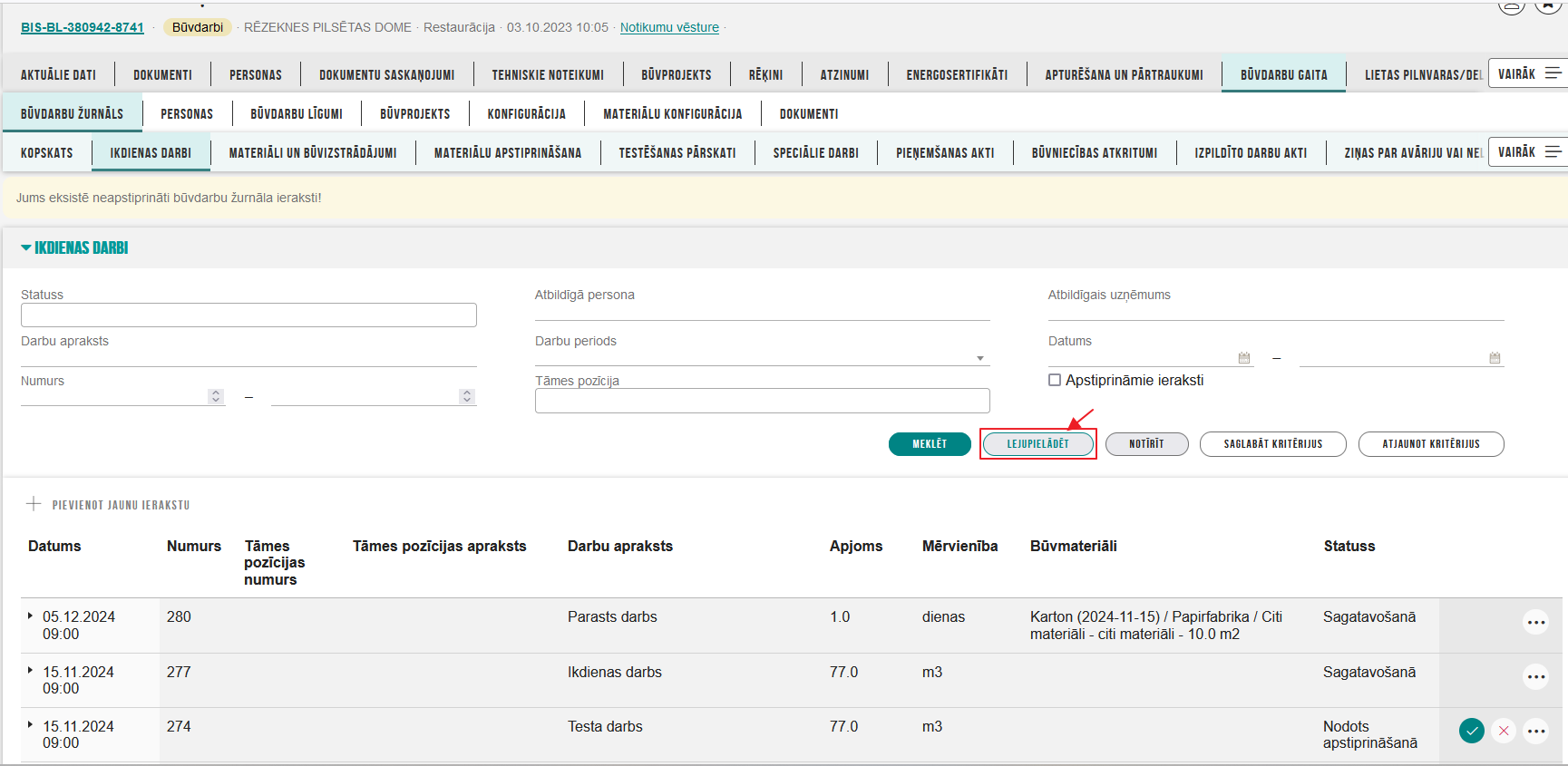
Task: Open the Notikumu vēsture link
Action: pos(669,27)
